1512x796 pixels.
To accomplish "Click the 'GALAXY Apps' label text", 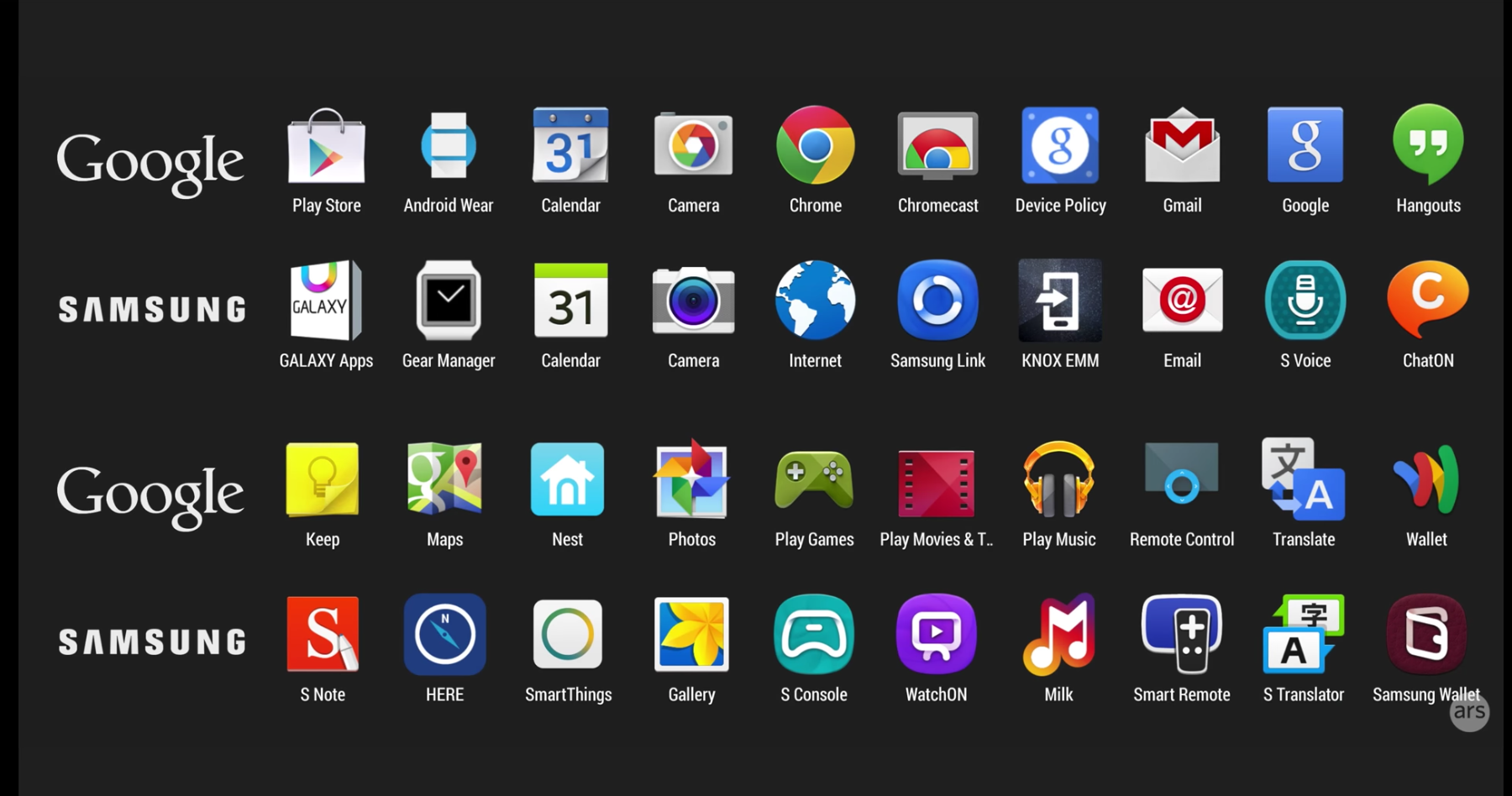I will (326, 360).
